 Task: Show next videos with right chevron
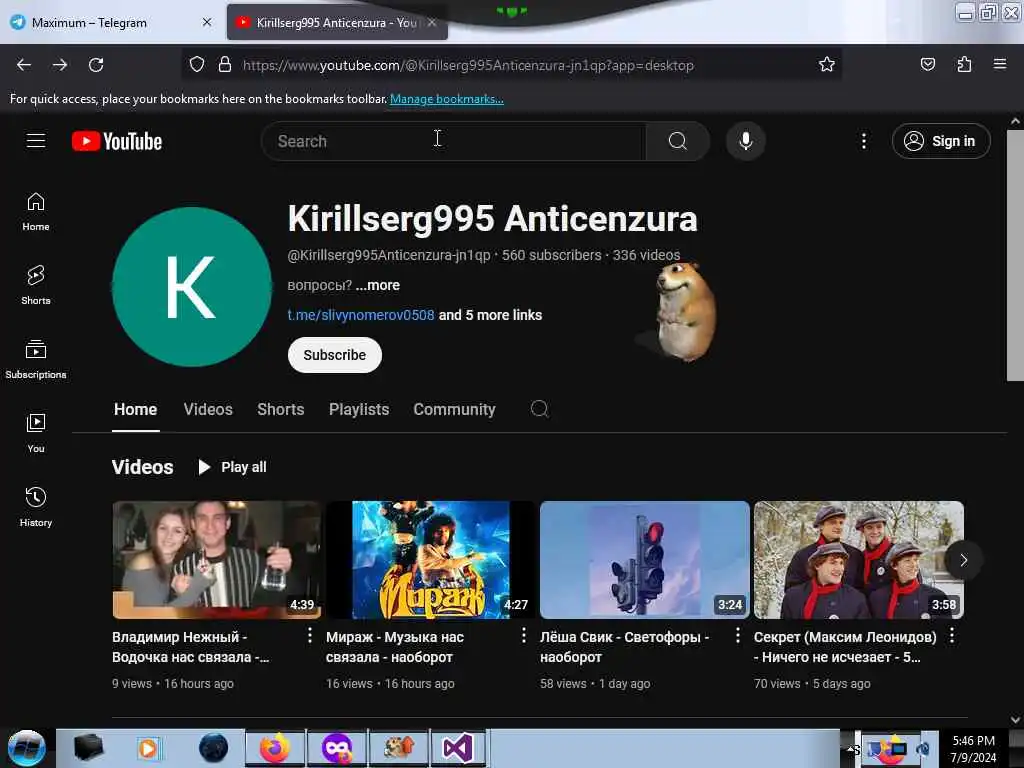click(963, 560)
